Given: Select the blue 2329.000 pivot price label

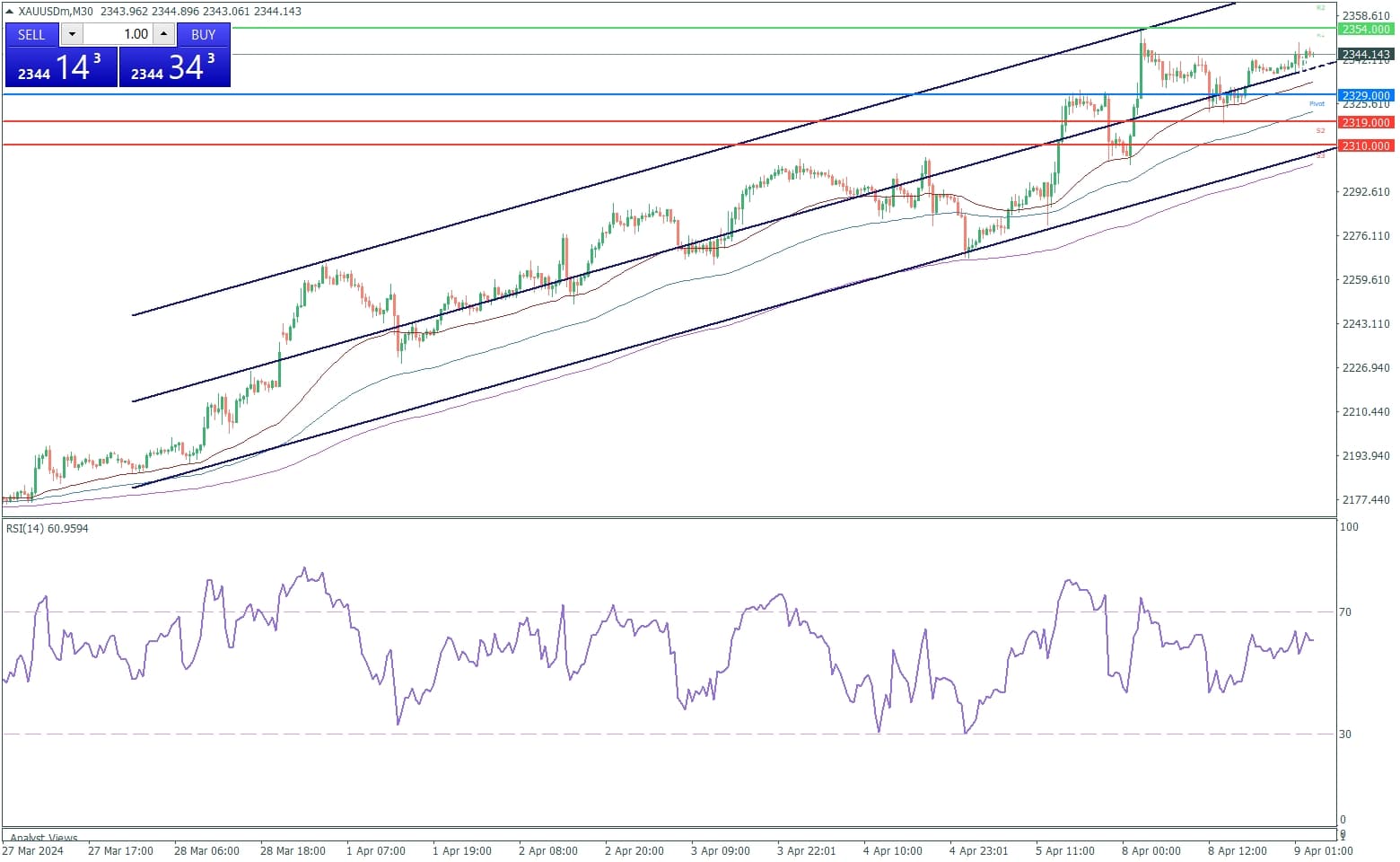Looking at the screenshot, I should coord(1366,95).
